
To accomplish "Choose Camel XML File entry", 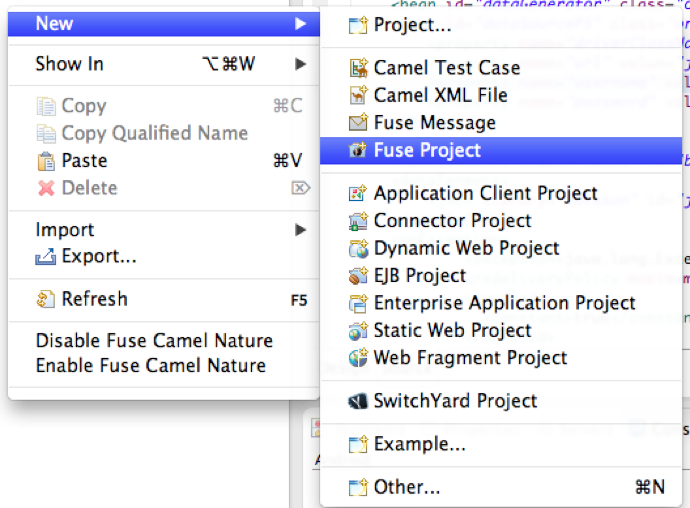I will coord(501,95).
